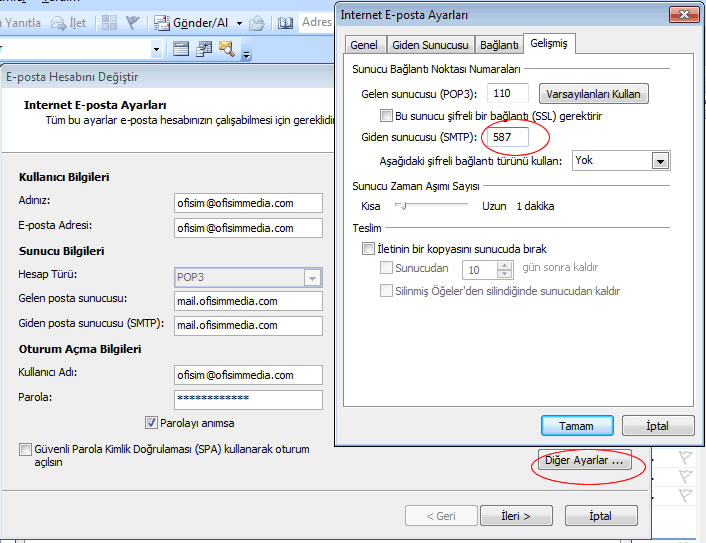706x543 pixels.
Task: Decrease days value with spinner down arrow
Action: pyautogui.click(x=505, y=274)
